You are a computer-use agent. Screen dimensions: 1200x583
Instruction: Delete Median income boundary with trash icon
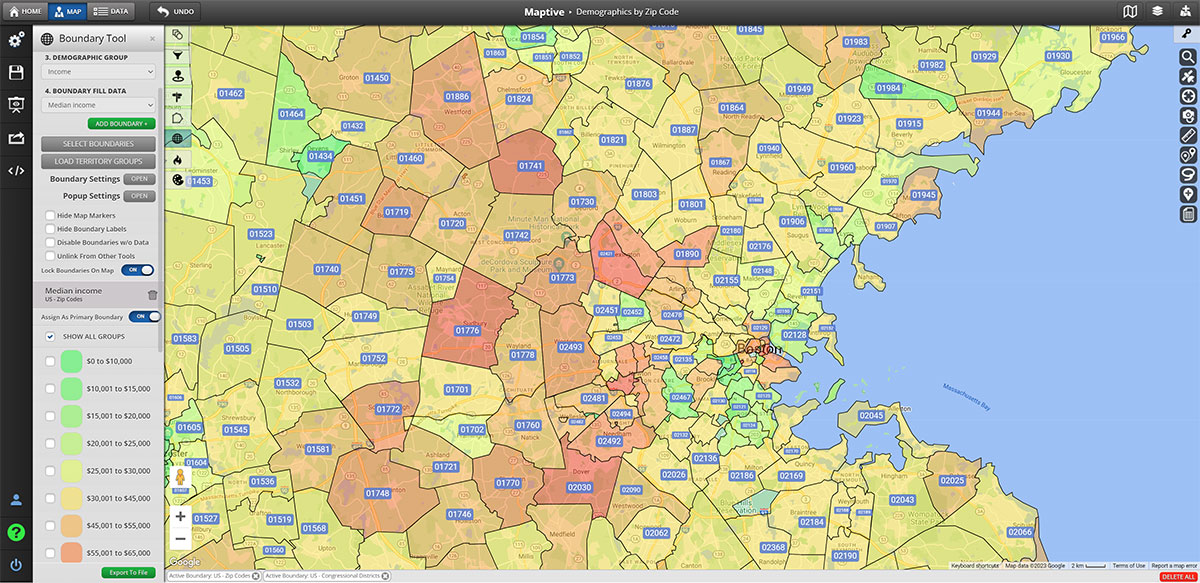[x=152, y=295]
